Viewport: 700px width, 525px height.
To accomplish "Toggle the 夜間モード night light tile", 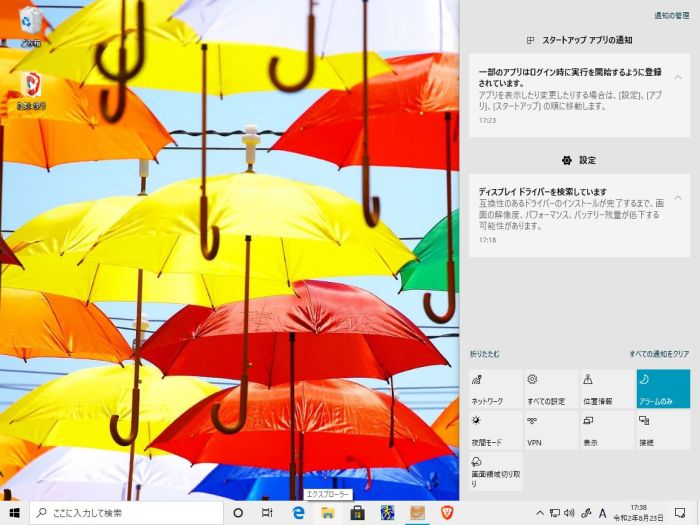I will 495,429.
